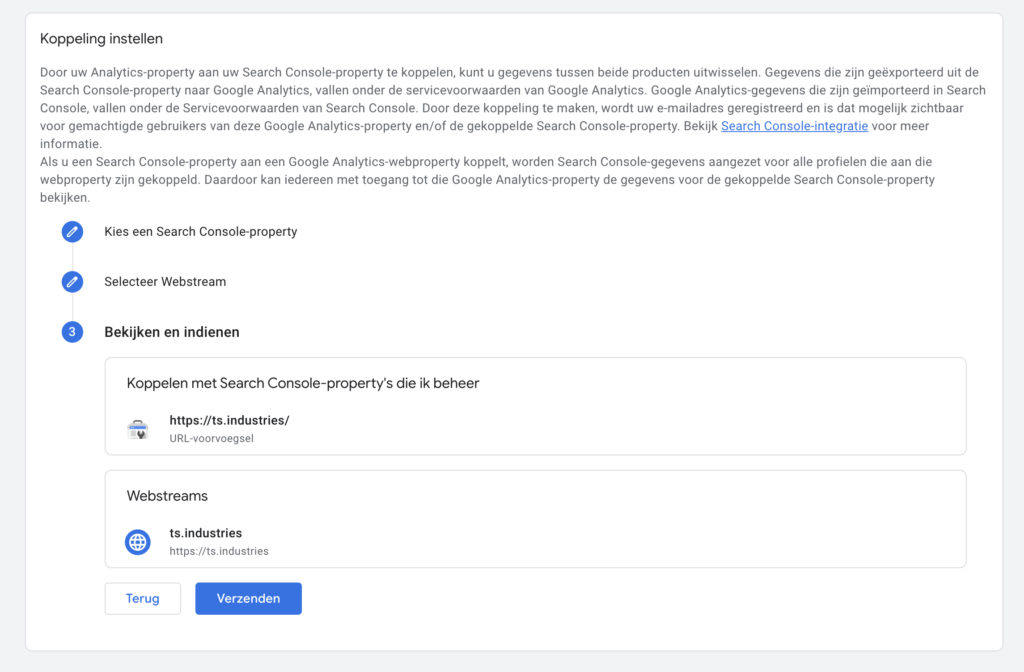Viewport: 1024px width, 672px height.
Task: Open the Search Console-integratie link
Action: (x=794, y=125)
